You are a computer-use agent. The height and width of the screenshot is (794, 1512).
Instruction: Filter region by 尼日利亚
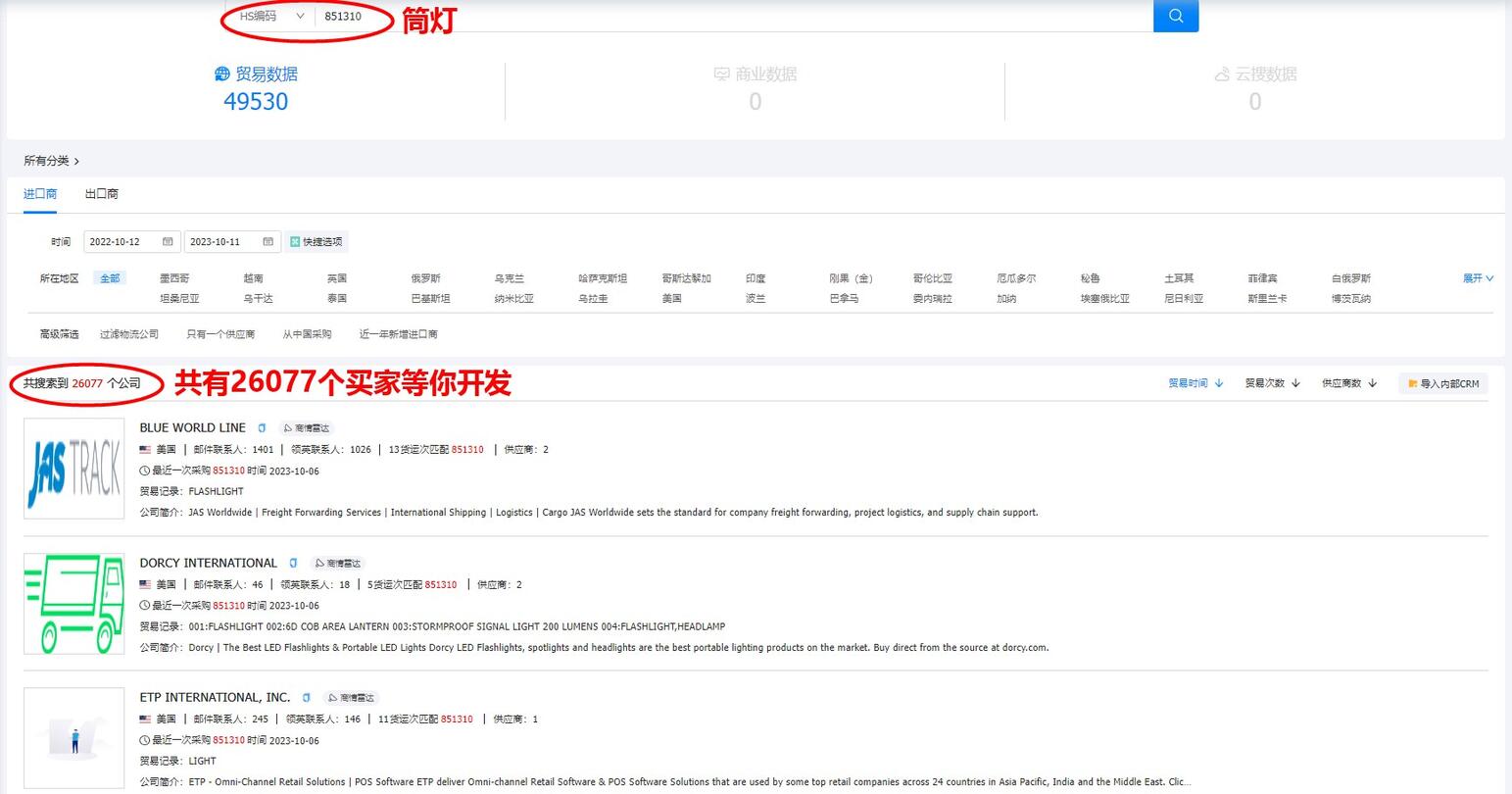[1184, 299]
